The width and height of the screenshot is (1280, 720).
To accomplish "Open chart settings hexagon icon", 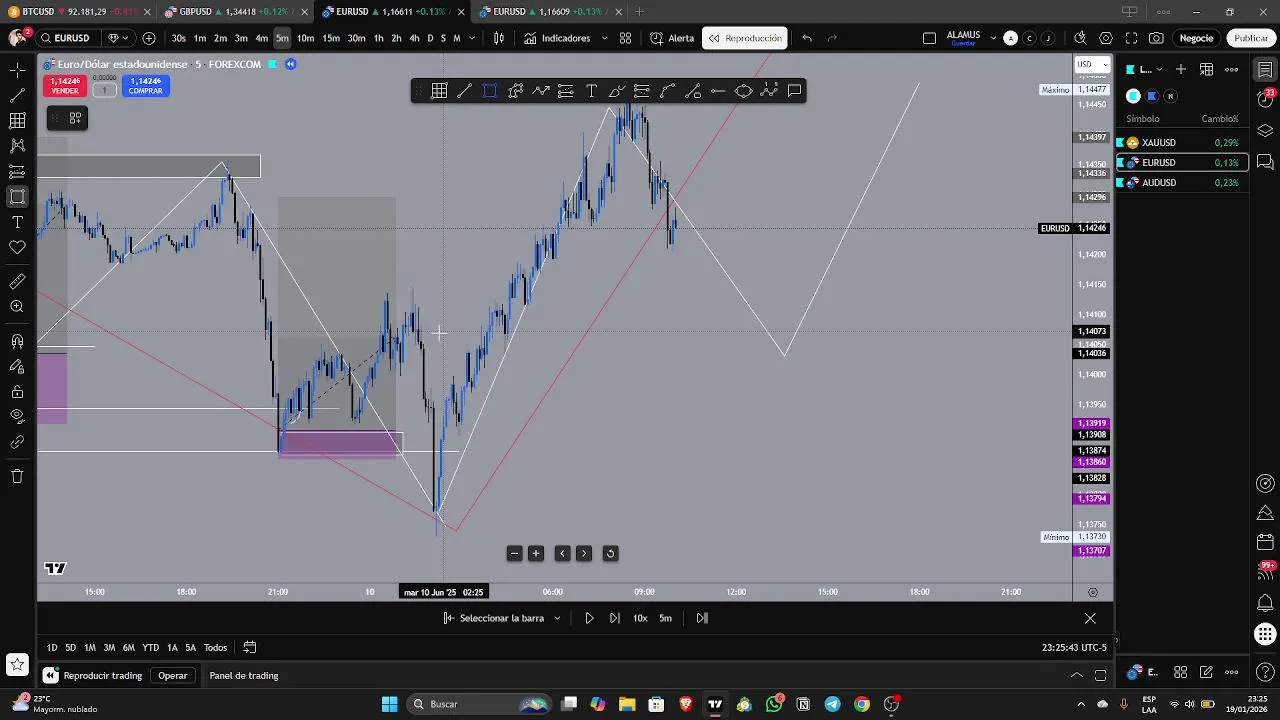I will [x=1105, y=38].
